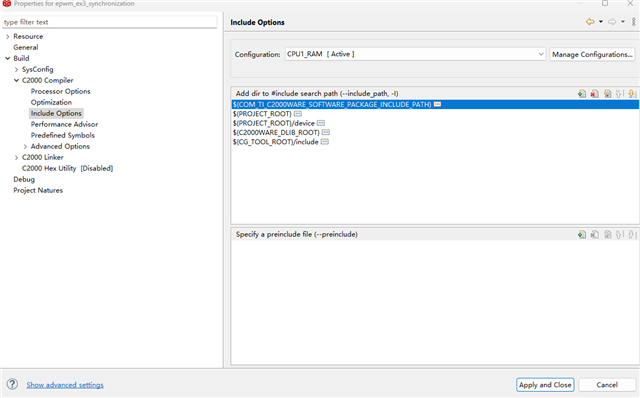Add a preinclude file entry
The width and height of the screenshot is (640, 398).
(x=582, y=234)
